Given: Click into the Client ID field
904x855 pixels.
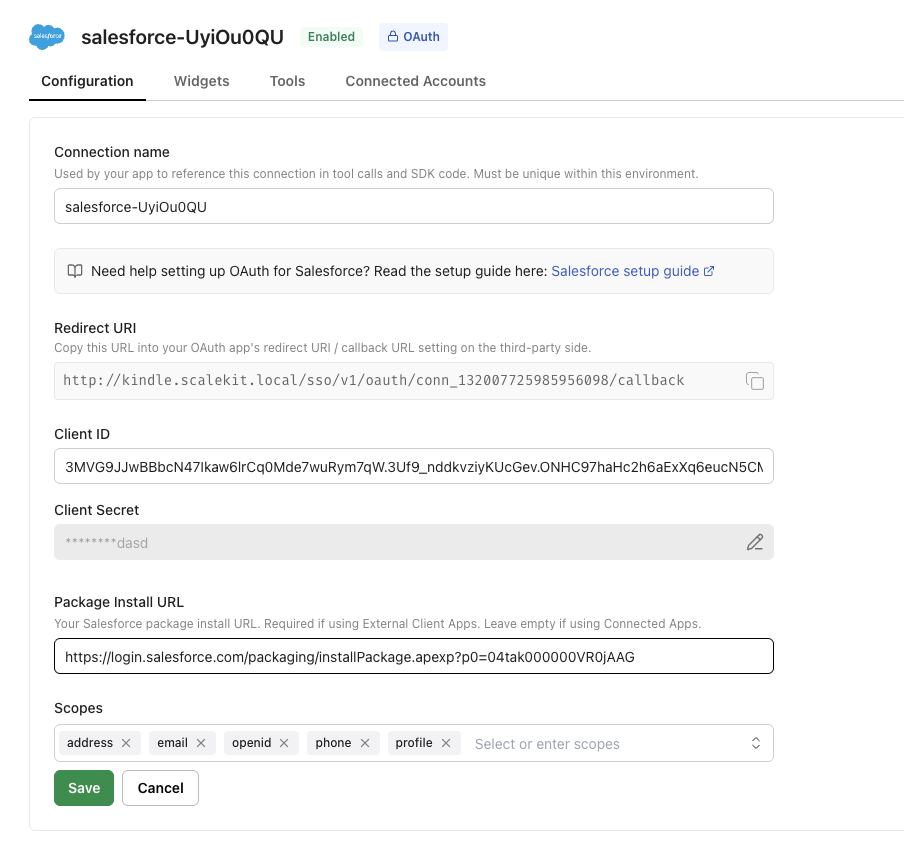Looking at the screenshot, I should (x=414, y=466).
